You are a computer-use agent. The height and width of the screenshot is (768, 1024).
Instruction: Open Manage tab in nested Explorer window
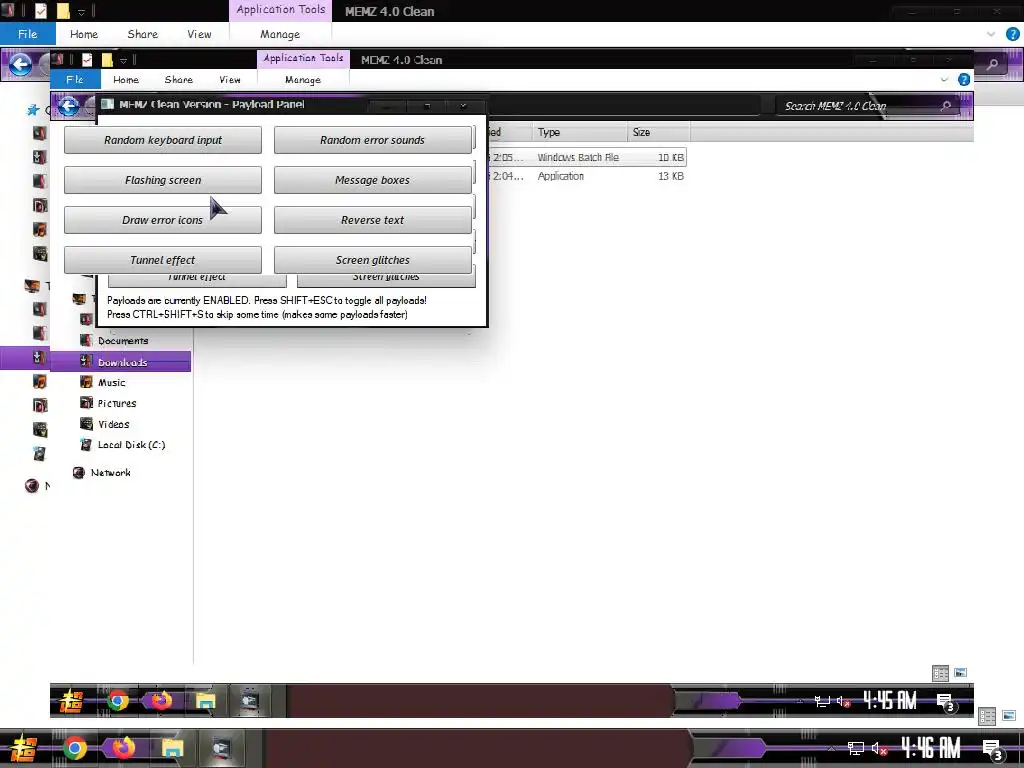303,79
